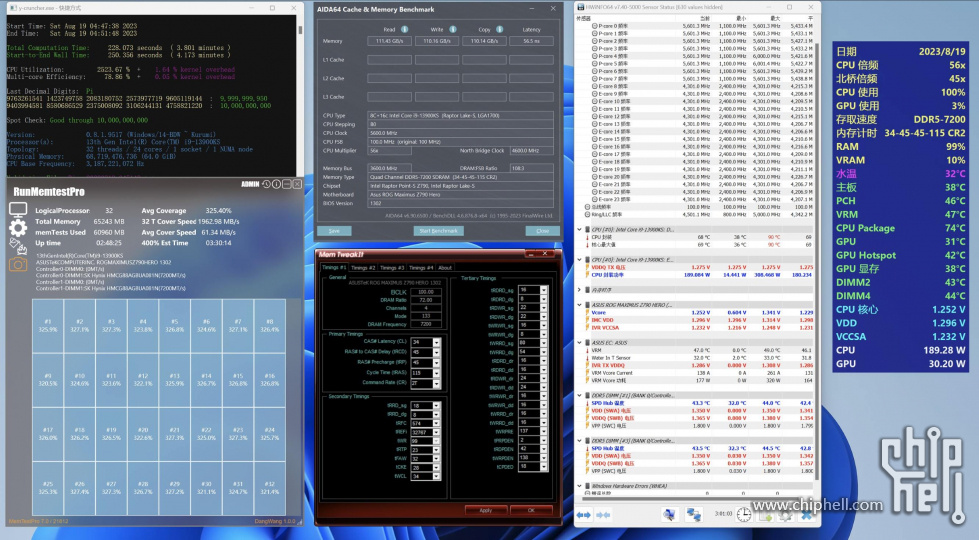Click the expand arrows icon in HWiNFO toolbar

click(x=584, y=515)
